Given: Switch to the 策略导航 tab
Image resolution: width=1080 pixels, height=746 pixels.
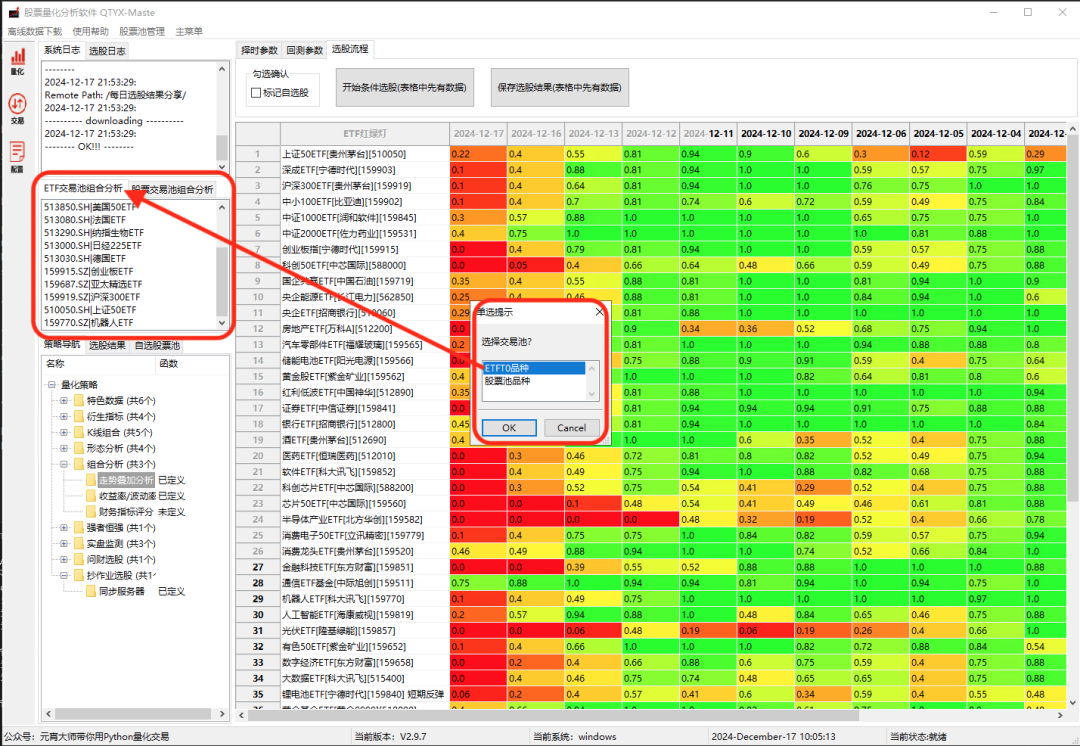Looking at the screenshot, I should click(62, 344).
